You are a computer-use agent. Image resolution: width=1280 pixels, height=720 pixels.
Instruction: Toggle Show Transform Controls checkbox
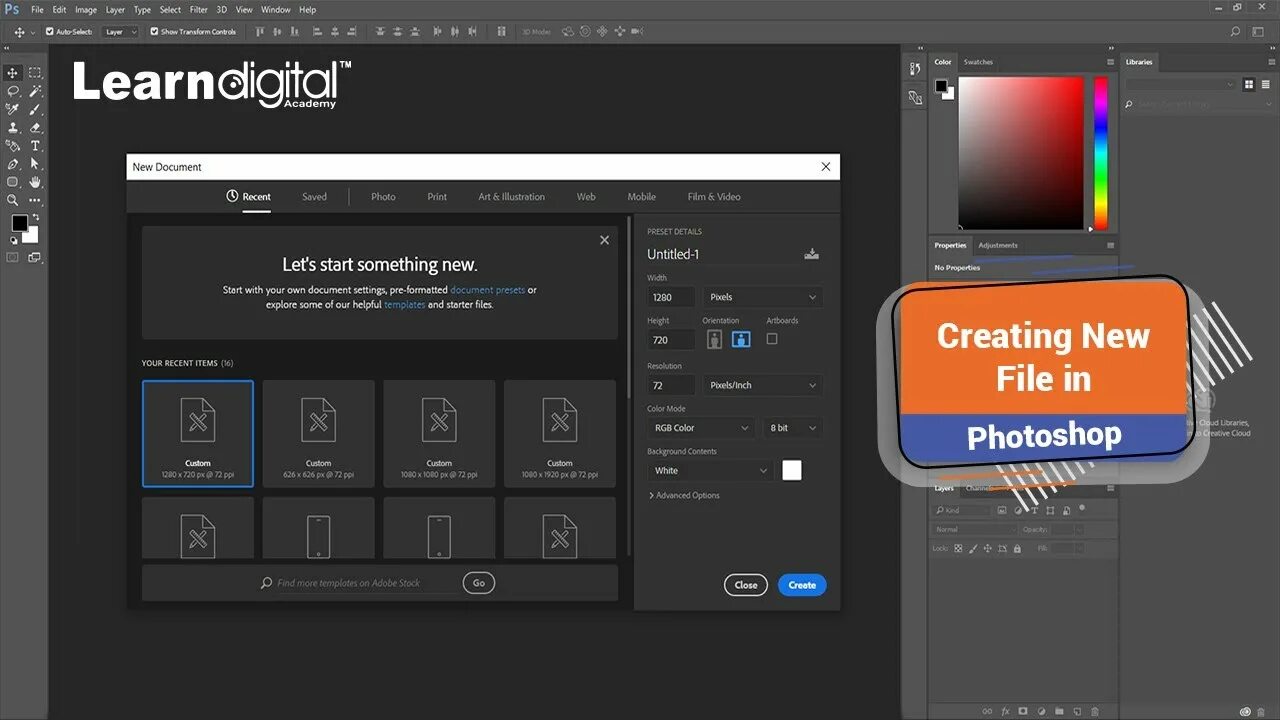point(154,32)
